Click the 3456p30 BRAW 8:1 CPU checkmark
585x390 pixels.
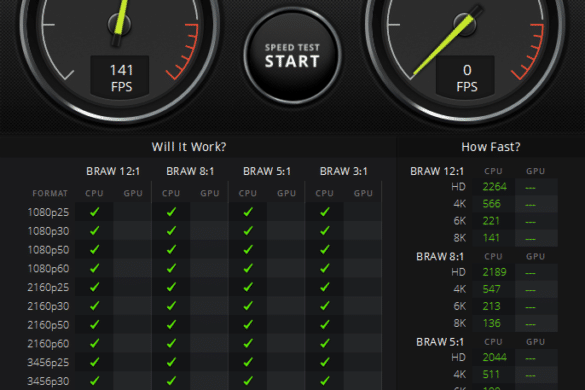(x=171, y=381)
